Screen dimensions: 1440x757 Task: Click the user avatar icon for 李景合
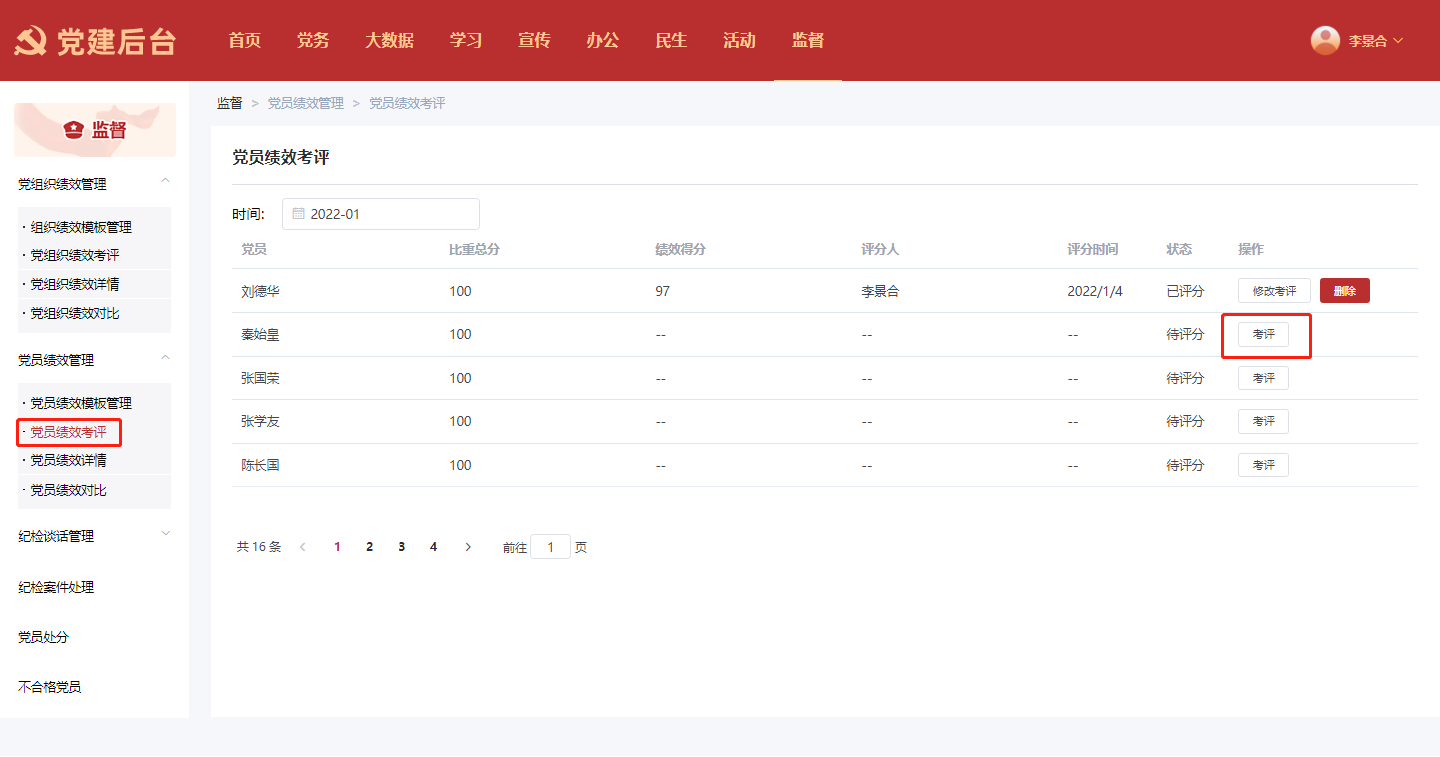click(x=1325, y=40)
